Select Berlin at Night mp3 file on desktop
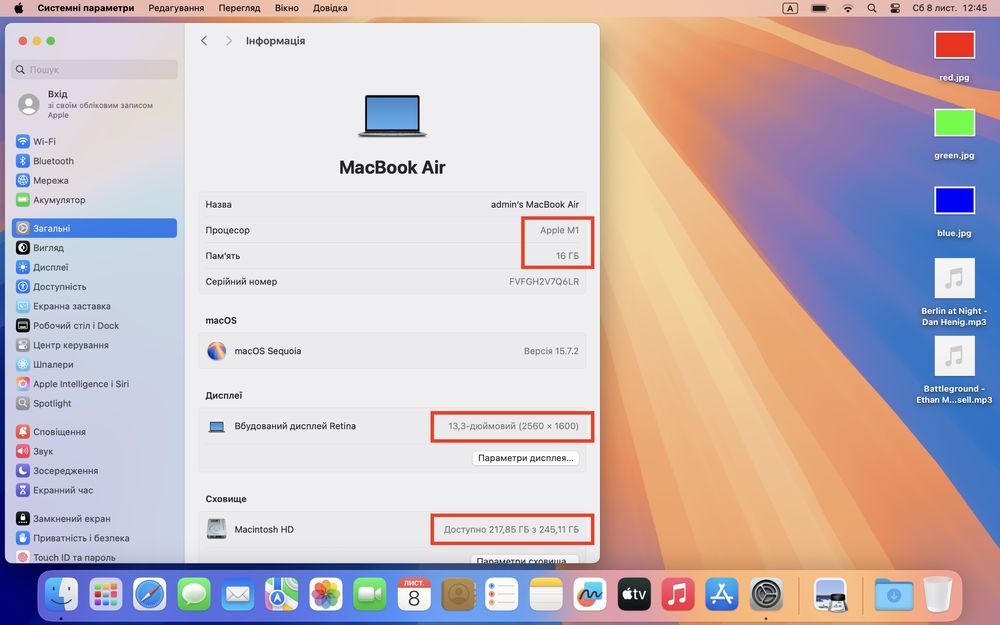 (954, 278)
